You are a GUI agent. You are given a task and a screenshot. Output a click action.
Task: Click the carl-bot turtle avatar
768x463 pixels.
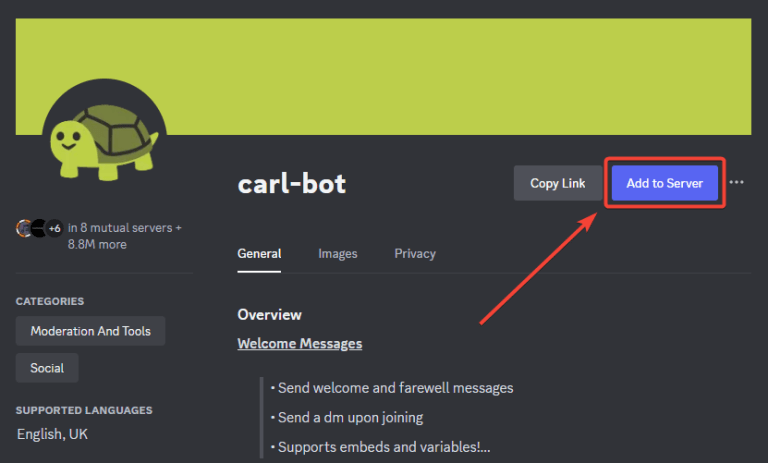pos(98,135)
